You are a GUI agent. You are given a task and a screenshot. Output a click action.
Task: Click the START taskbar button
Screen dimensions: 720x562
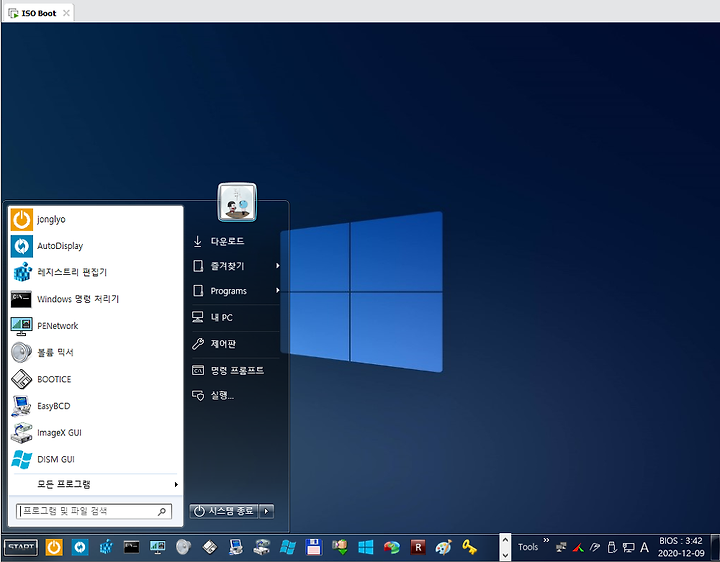21,547
